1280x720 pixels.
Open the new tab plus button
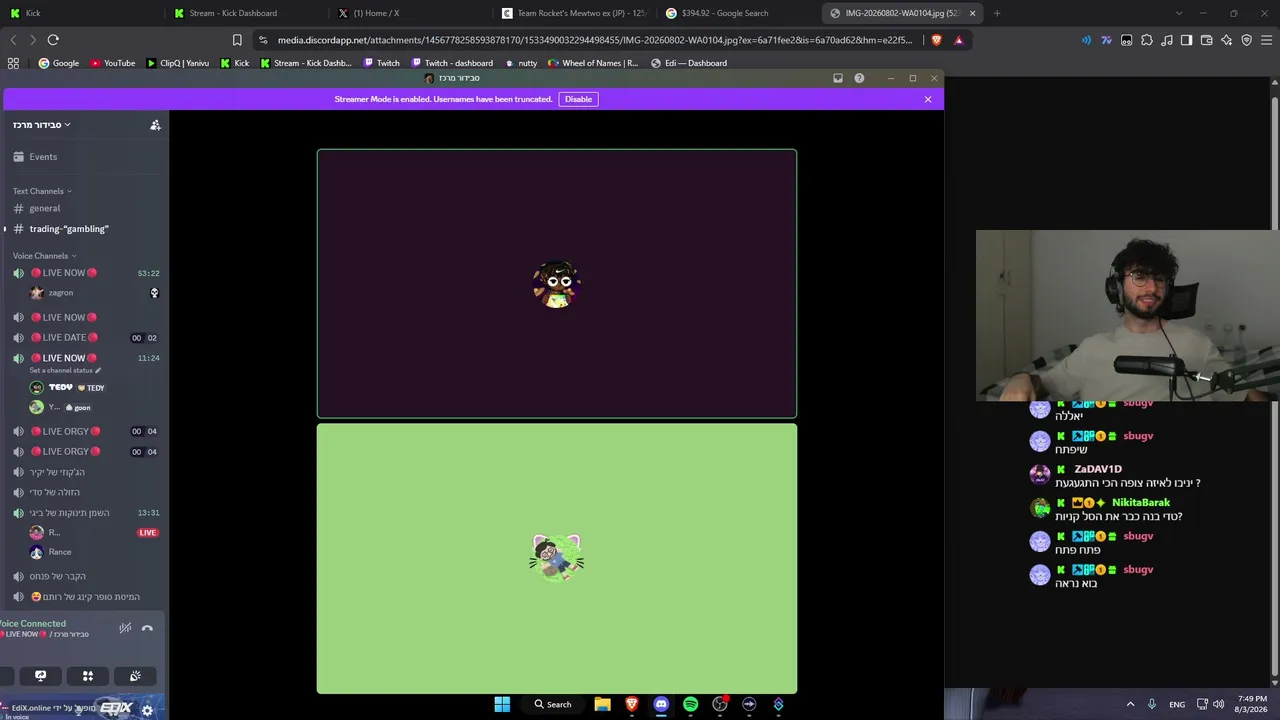[997, 13]
